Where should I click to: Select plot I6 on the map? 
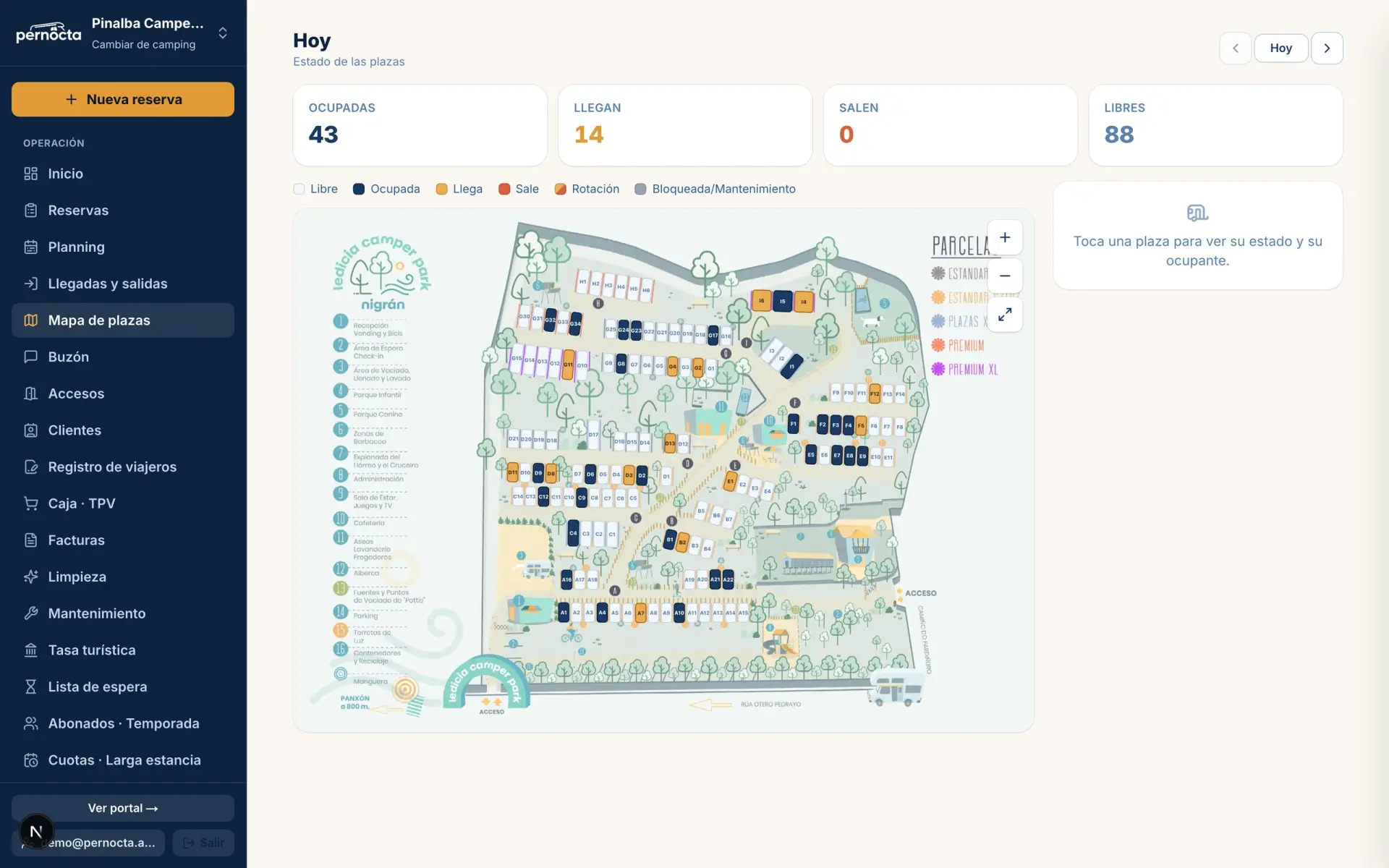[761, 300]
